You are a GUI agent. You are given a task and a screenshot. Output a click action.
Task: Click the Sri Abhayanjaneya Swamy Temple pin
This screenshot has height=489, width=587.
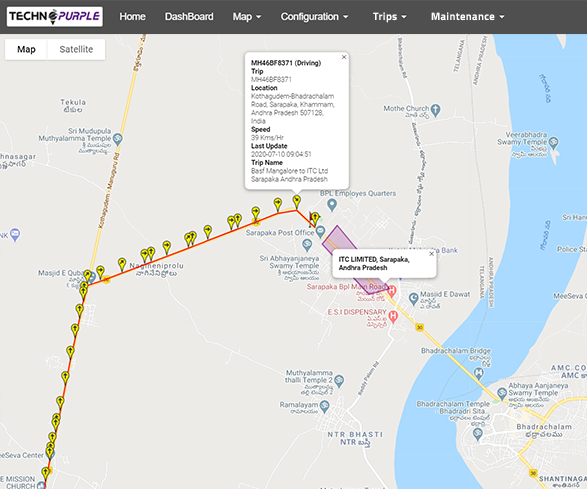307,245
